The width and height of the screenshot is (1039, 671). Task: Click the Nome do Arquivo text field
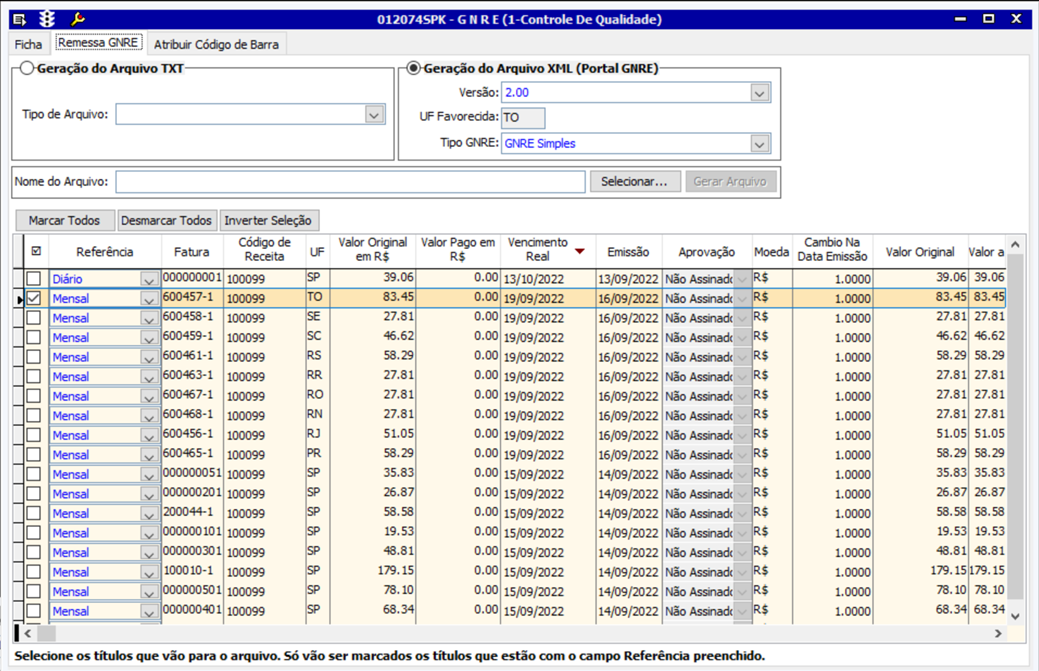pos(350,182)
